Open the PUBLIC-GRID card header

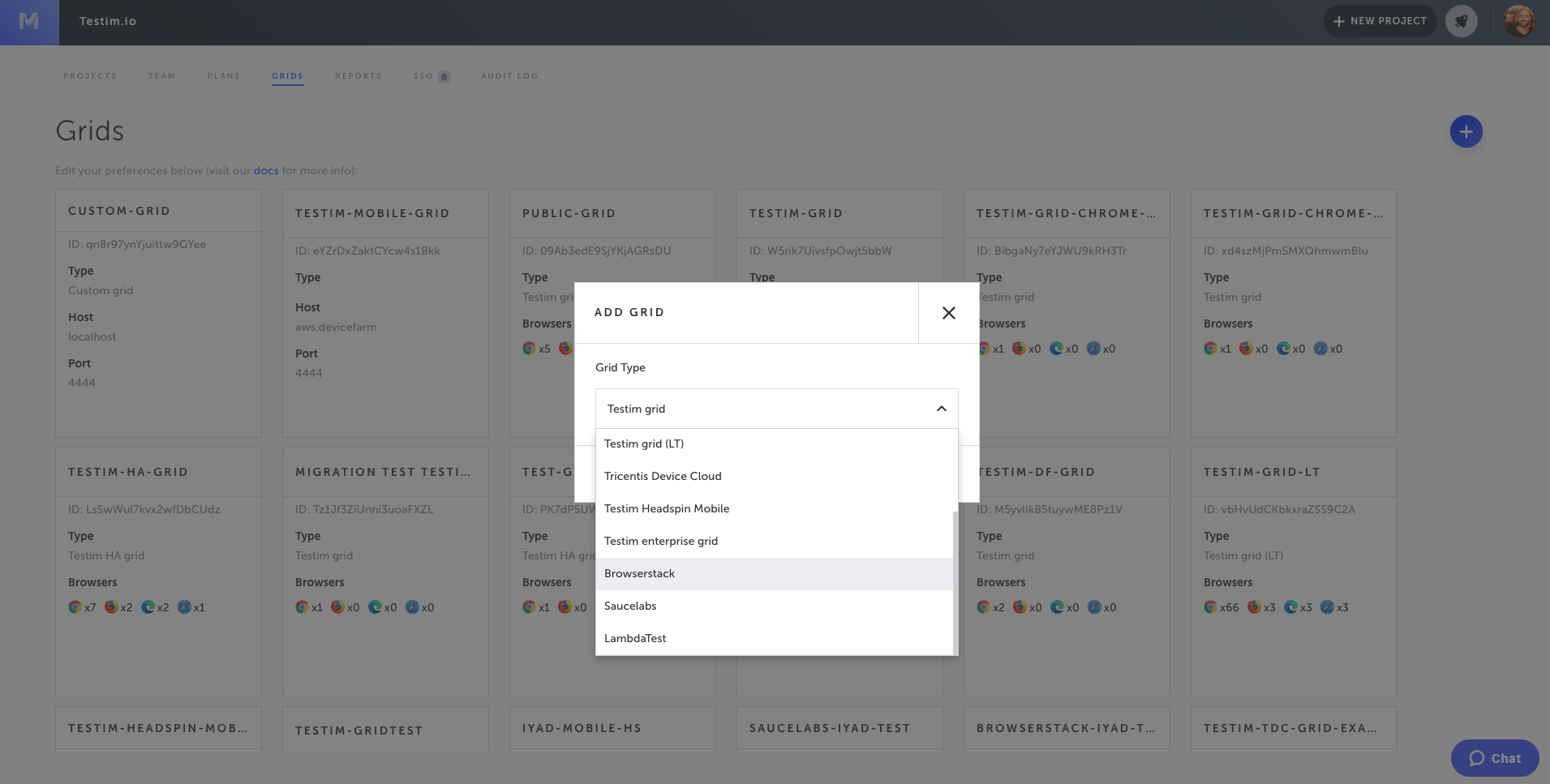tap(612, 213)
